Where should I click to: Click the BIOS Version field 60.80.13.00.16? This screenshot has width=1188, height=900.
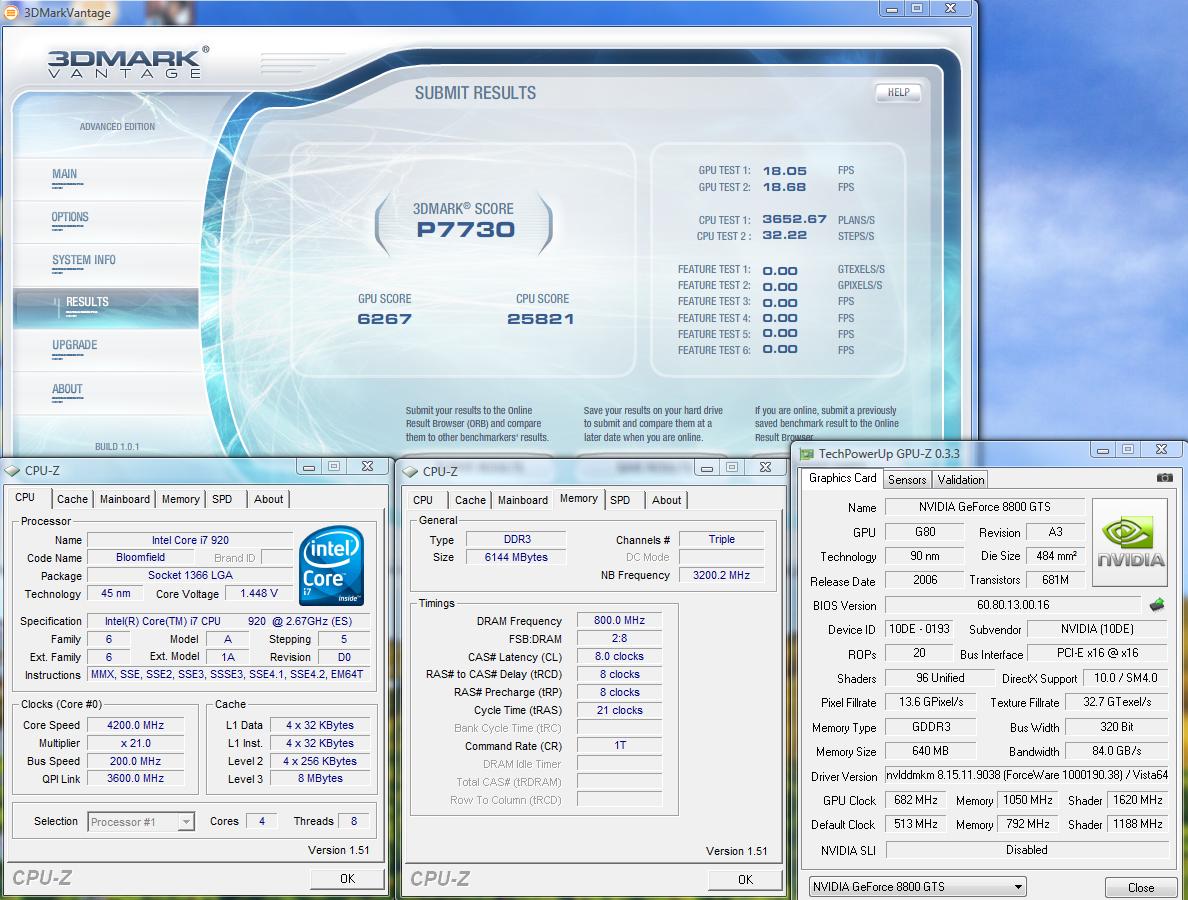pyautogui.click(x=1013, y=605)
